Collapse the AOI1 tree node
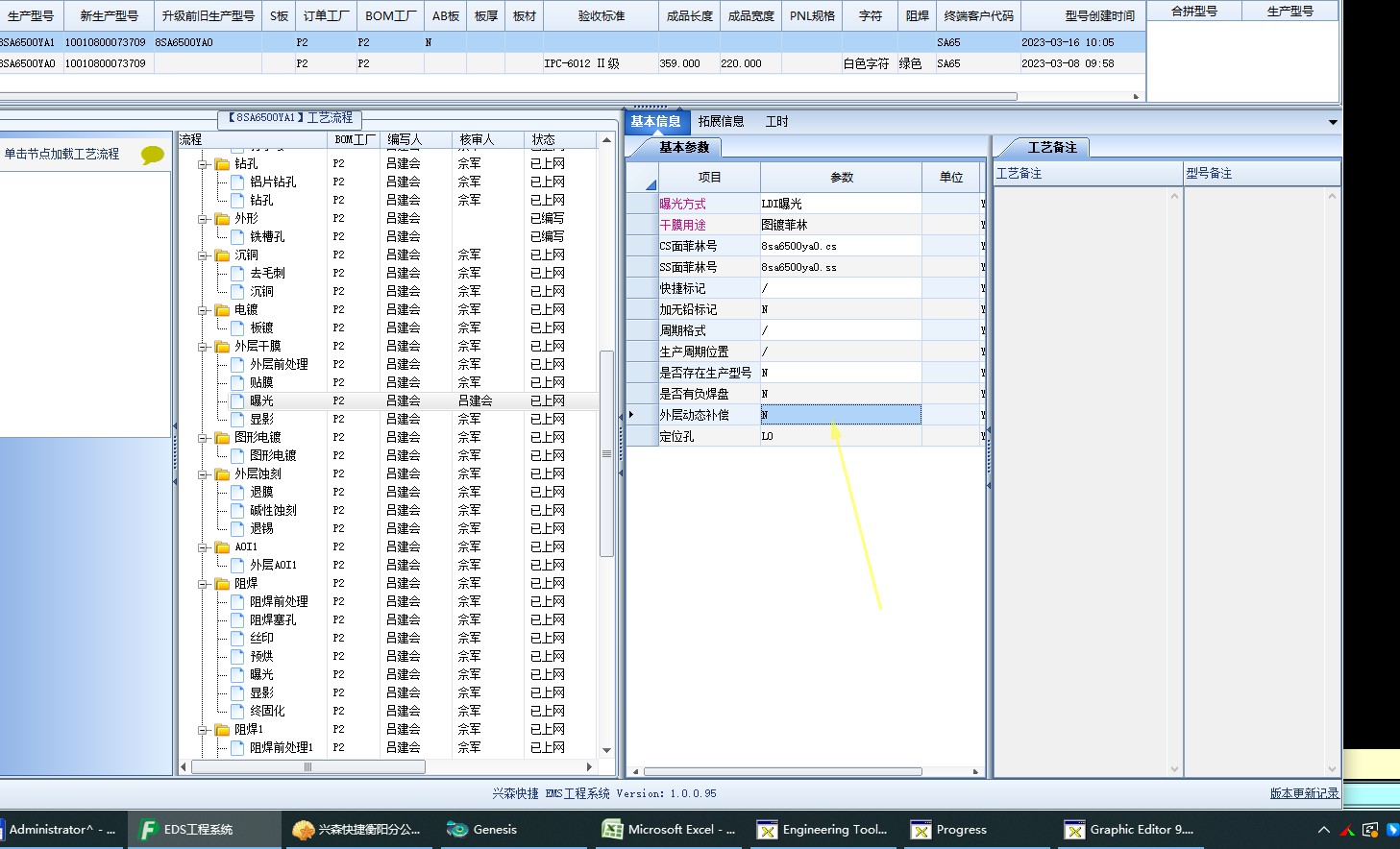The image size is (1400, 849). click(x=204, y=547)
